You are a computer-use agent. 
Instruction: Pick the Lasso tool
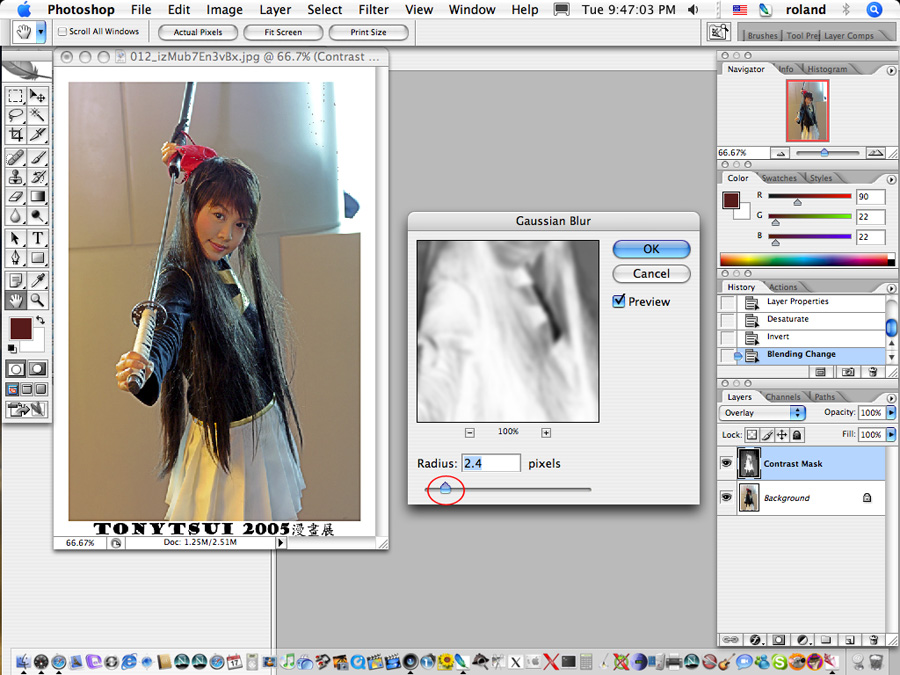15,115
